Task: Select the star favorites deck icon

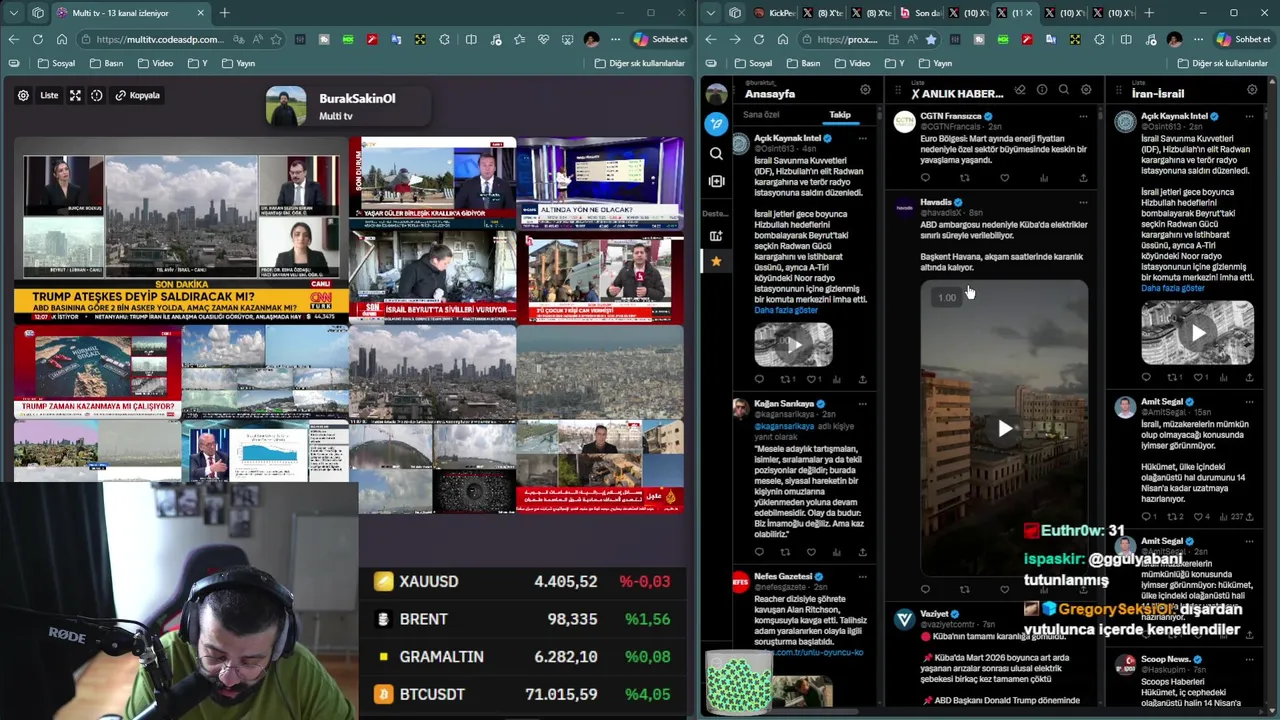Action: [716, 261]
